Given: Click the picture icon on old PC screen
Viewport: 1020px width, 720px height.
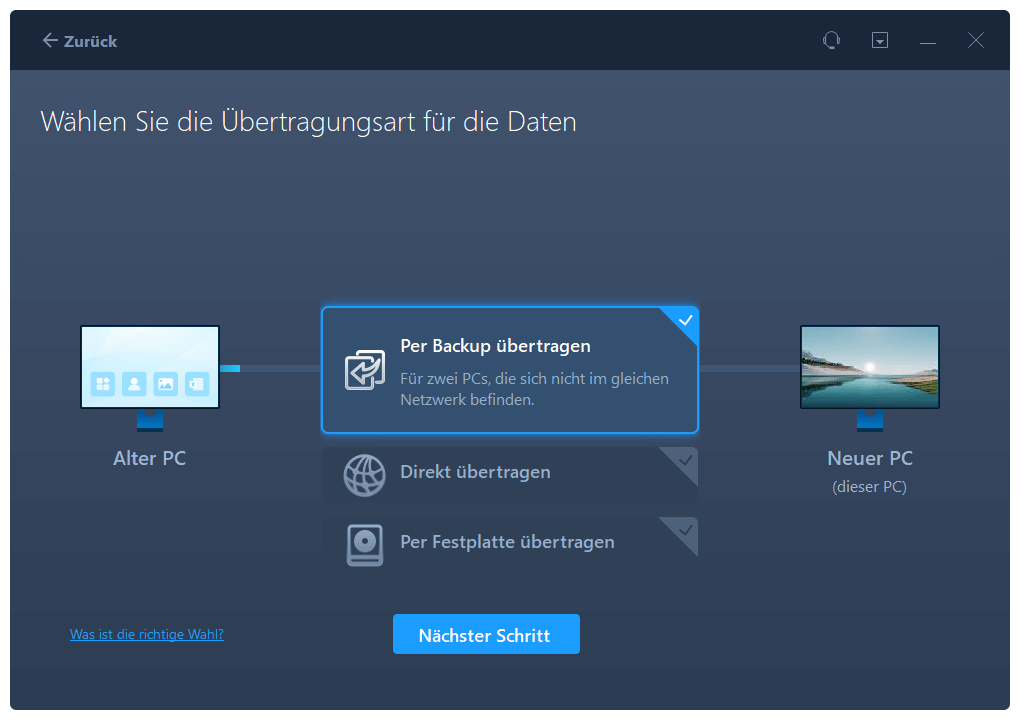Looking at the screenshot, I should [165, 384].
